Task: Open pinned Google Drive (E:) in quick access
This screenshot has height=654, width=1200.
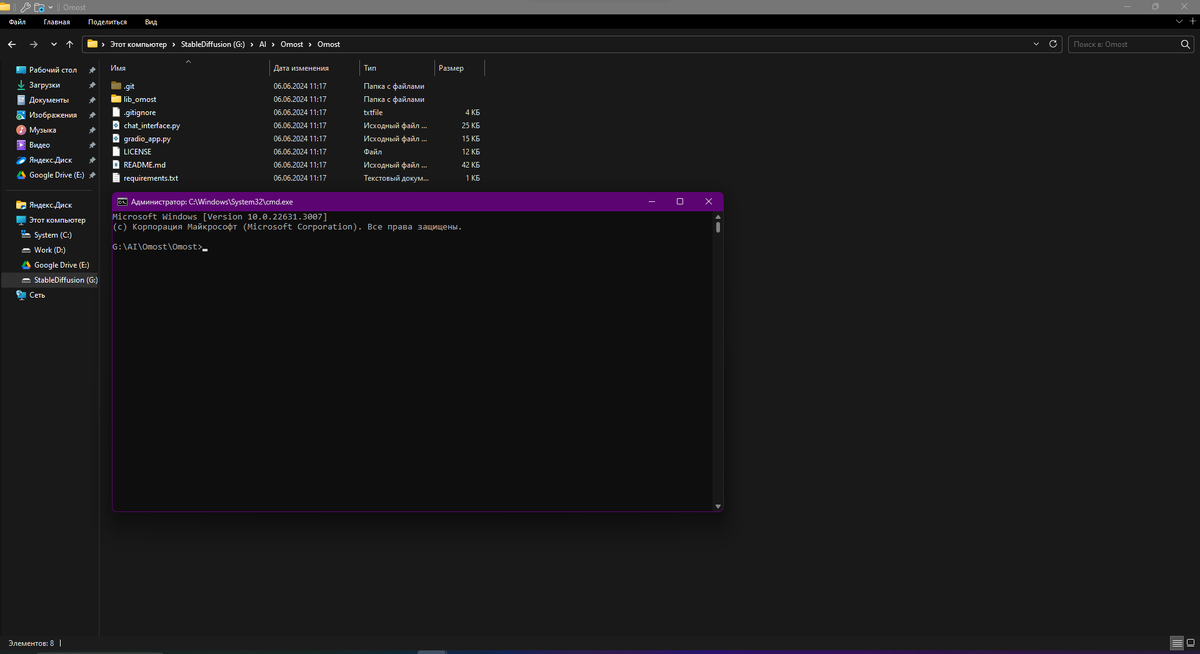Action: click(x=56, y=175)
